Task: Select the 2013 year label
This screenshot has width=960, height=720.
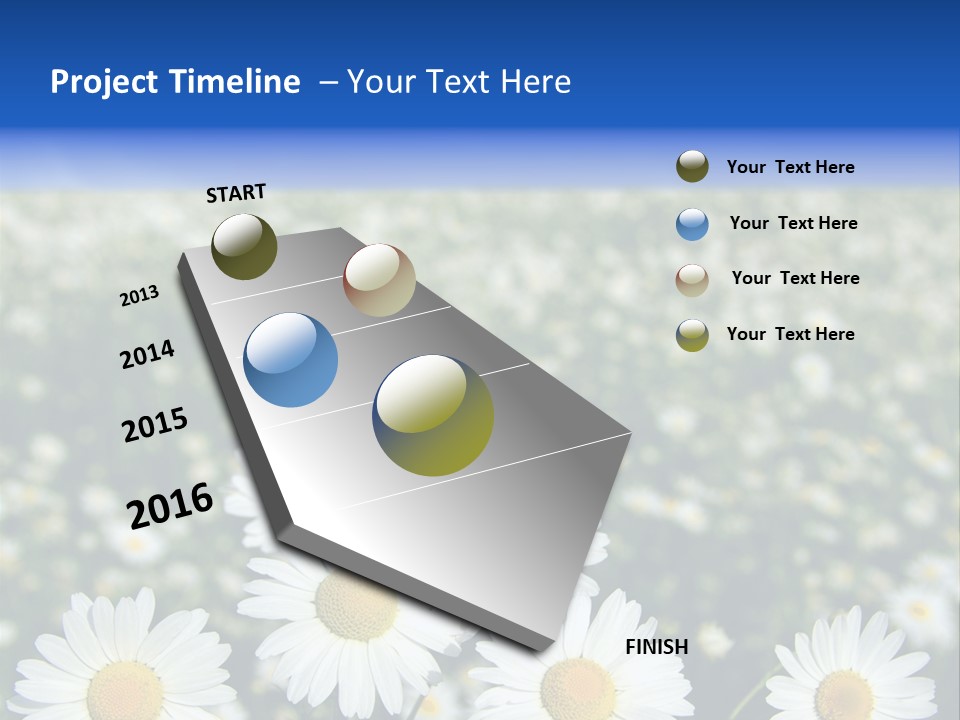Action: (x=140, y=295)
